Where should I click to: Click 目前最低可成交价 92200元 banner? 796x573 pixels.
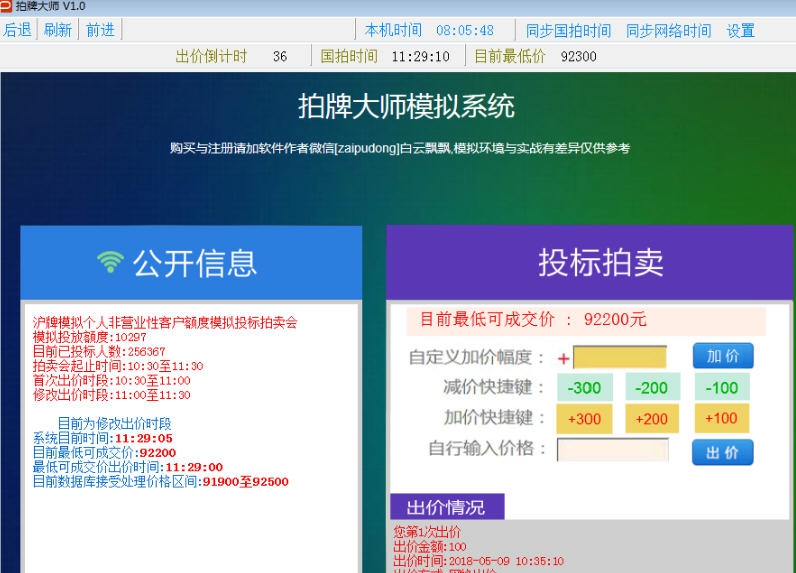click(x=586, y=320)
